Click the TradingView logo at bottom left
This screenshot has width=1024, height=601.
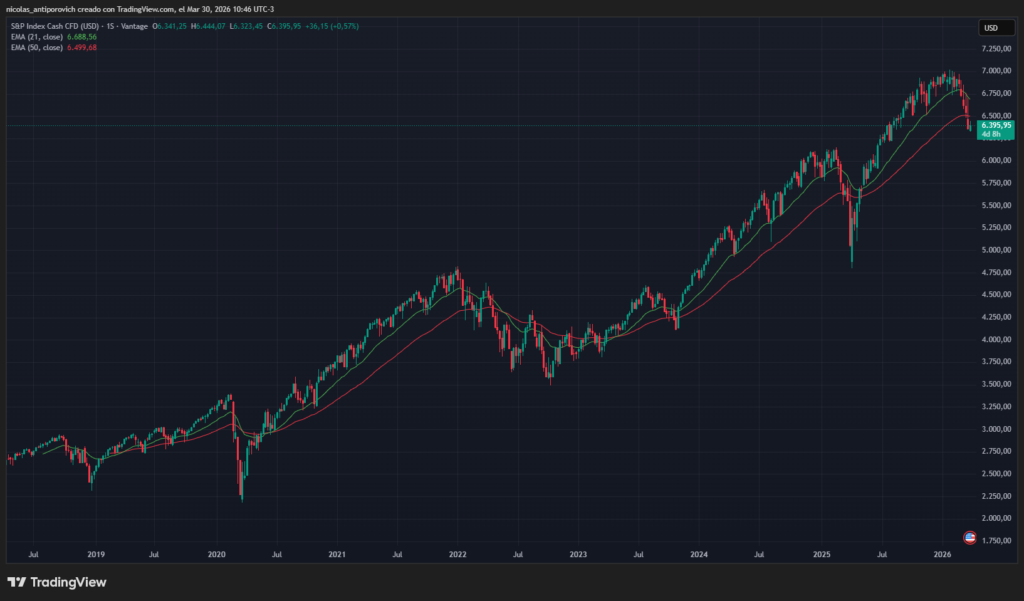[55, 582]
